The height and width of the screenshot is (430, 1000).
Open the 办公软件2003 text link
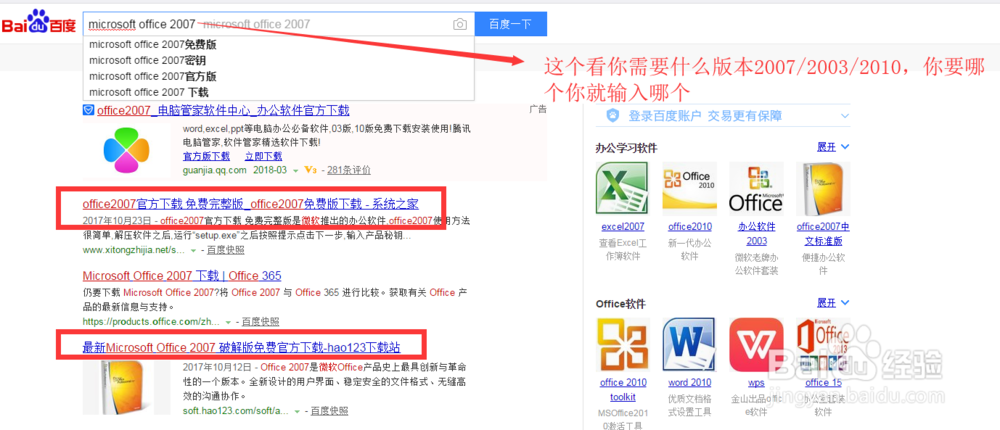click(756, 234)
